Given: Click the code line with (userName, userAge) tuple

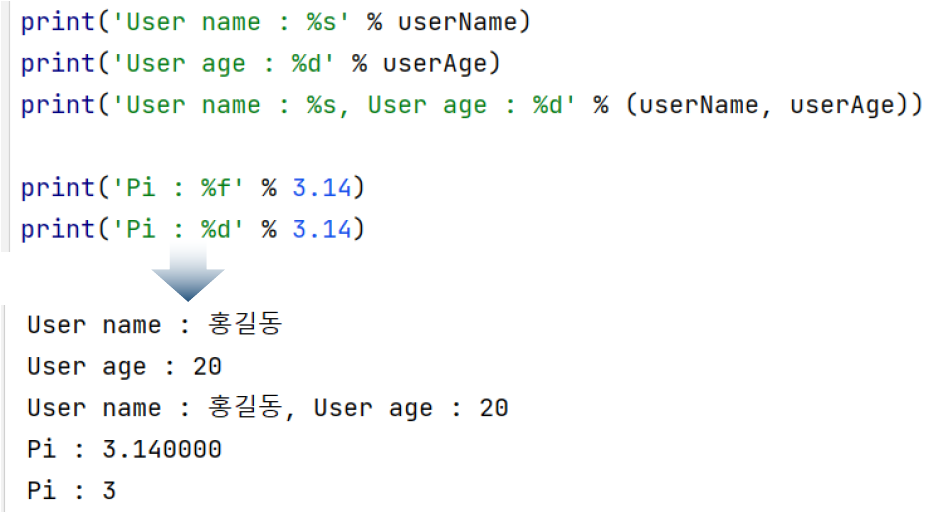Looking at the screenshot, I should (x=471, y=105).
